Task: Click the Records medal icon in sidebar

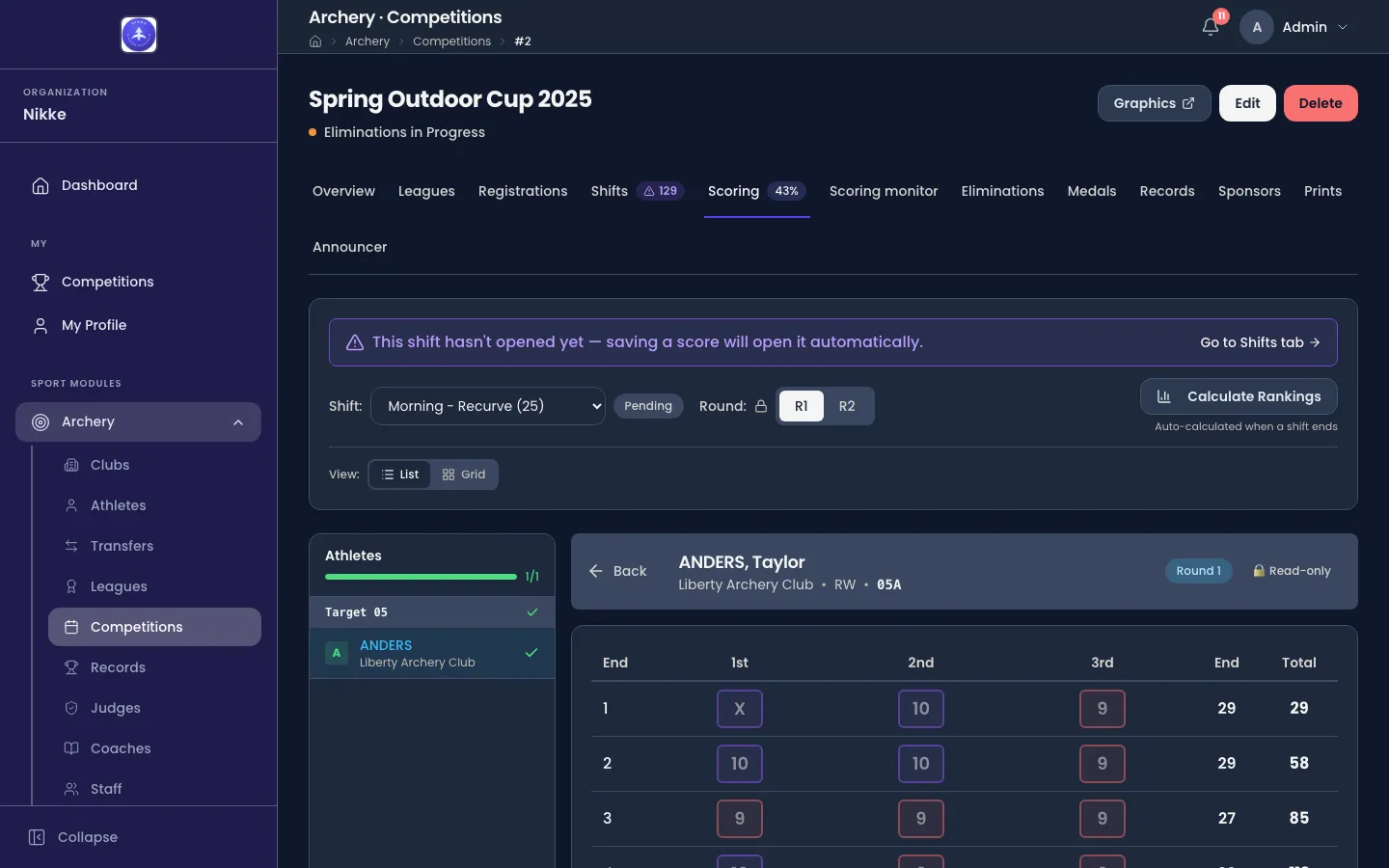Action: tap(71, 667)
